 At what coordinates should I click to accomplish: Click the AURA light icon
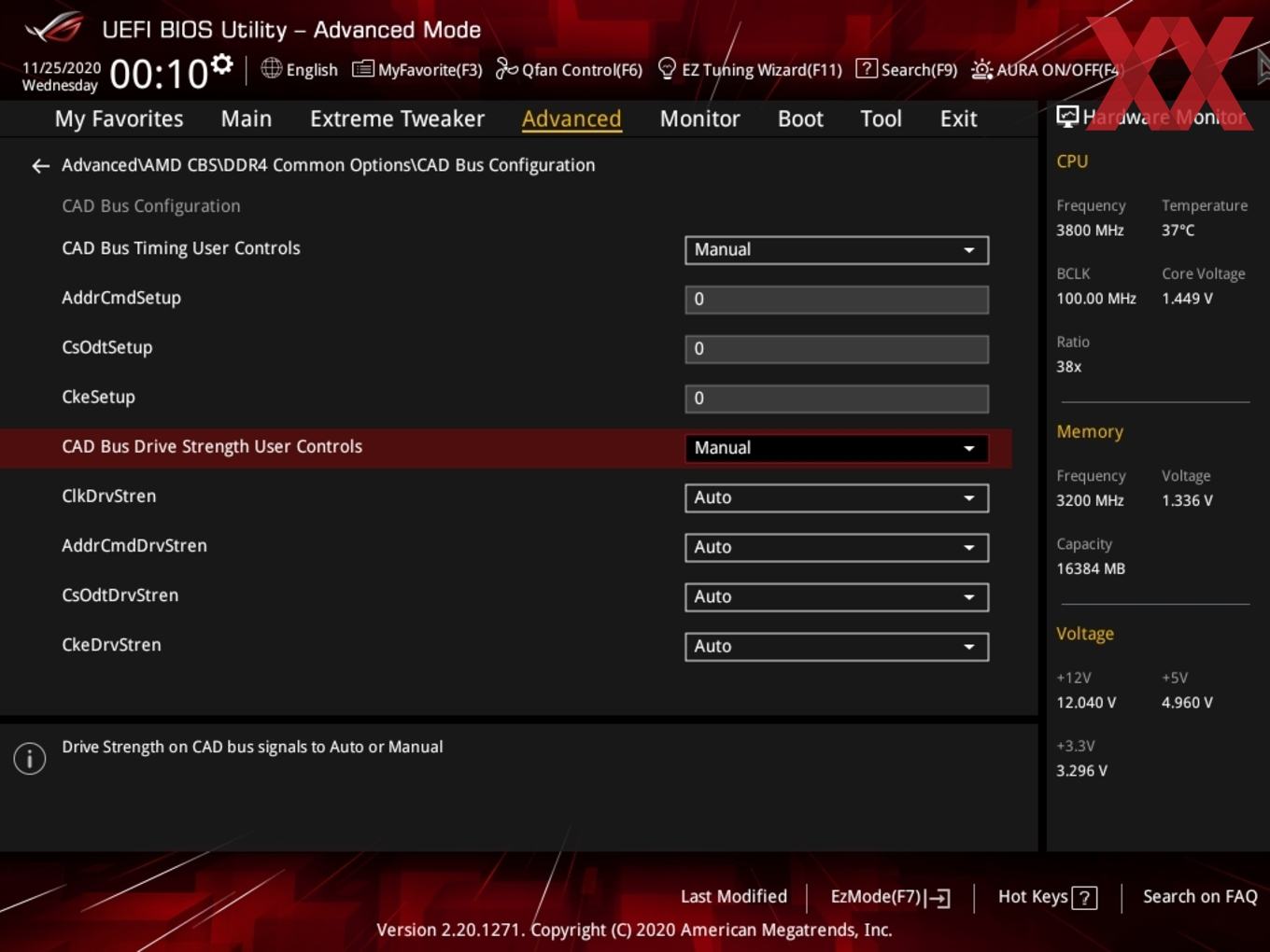point(982,69)
